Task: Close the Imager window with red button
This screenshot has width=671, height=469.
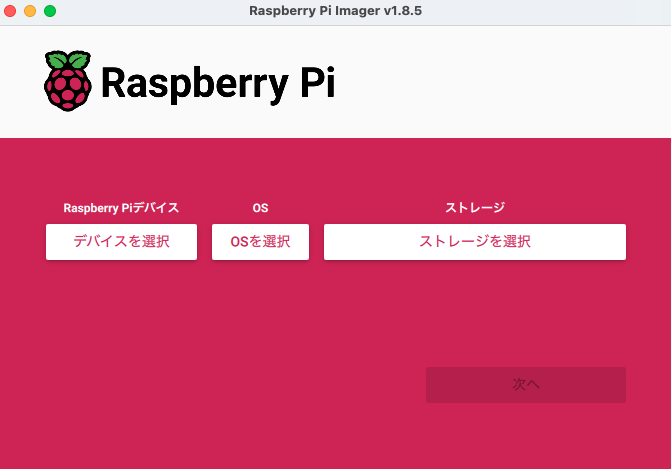Action: tap(11, 10)
